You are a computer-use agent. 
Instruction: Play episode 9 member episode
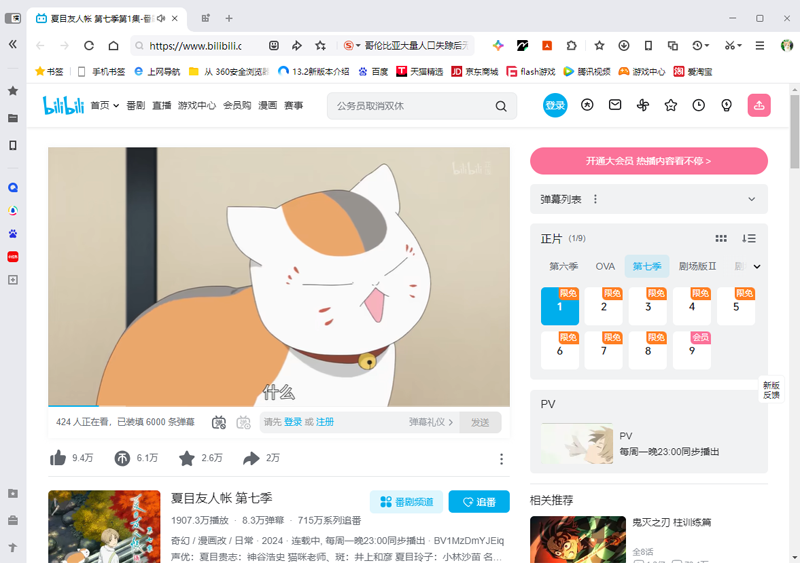[692, 350]
